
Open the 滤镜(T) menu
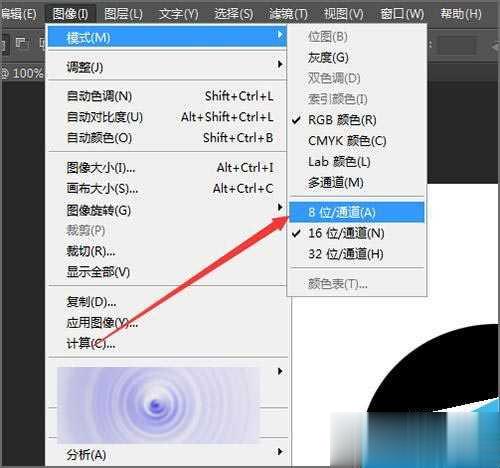(288, 14)
